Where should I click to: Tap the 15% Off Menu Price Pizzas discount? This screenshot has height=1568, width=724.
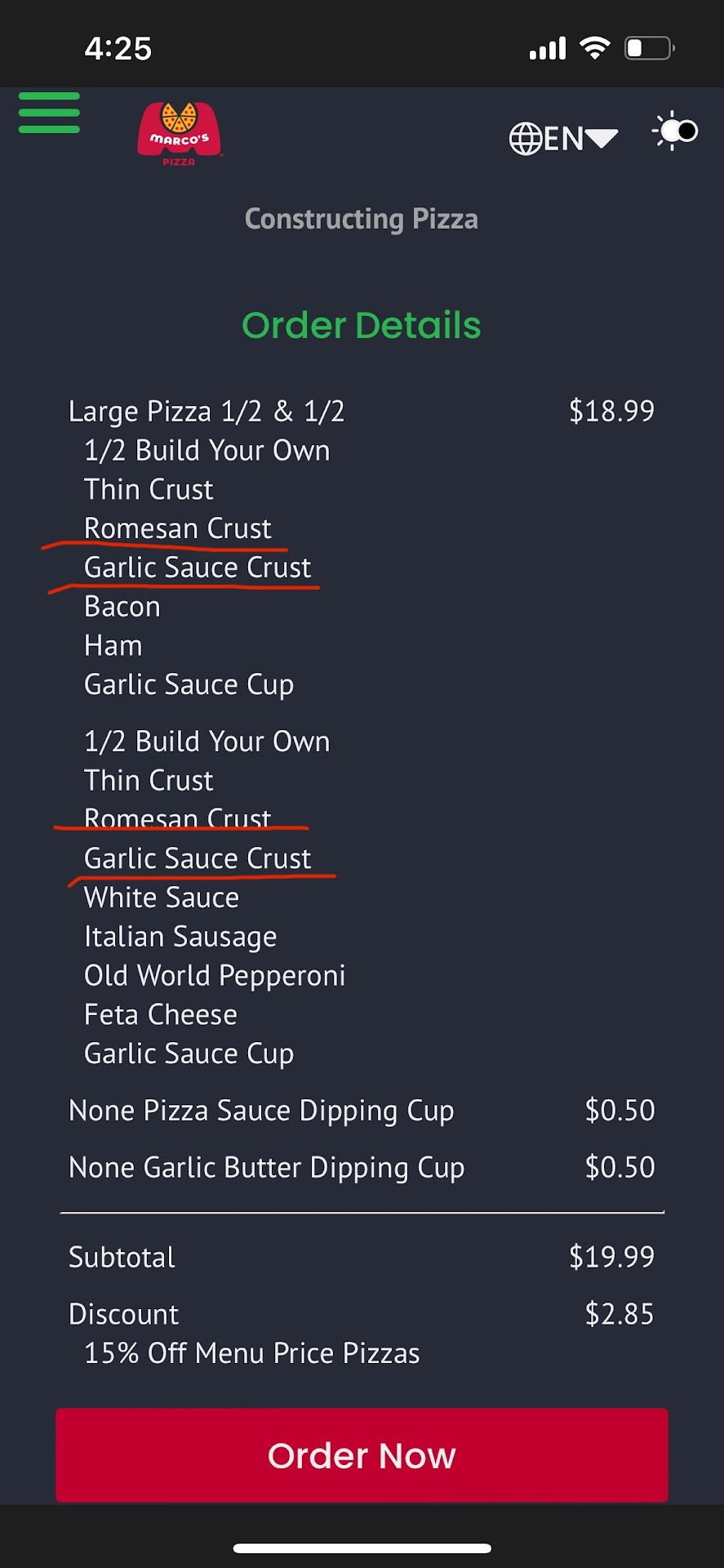click(x=251, y=1353)
